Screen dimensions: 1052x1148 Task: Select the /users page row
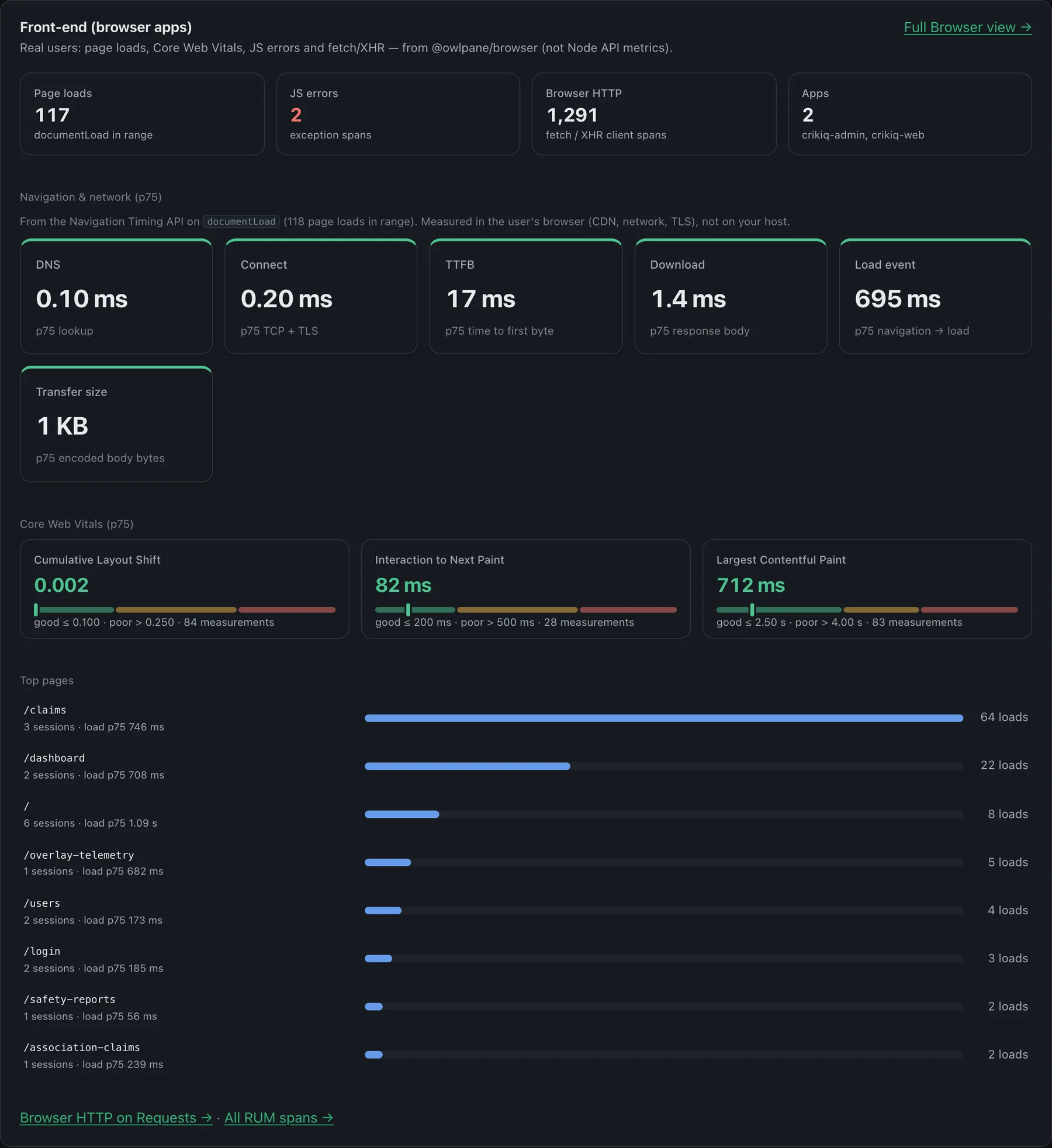[x=526, y=910]
